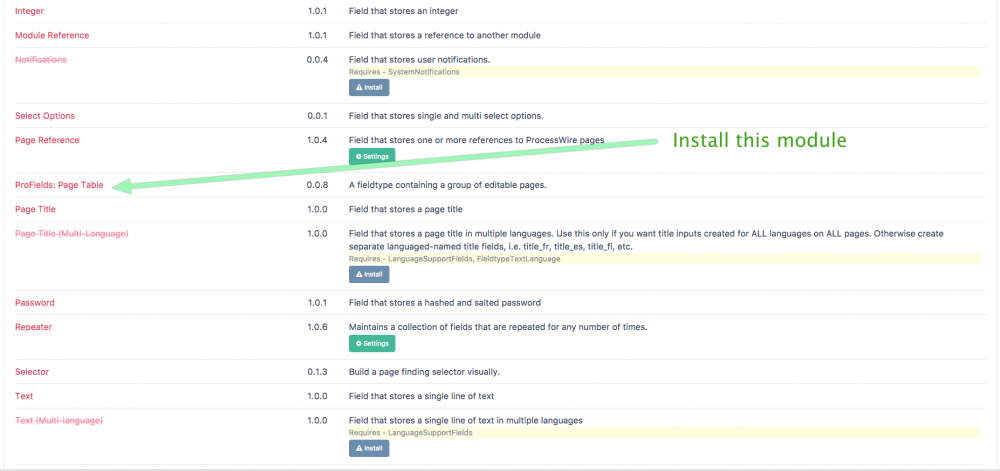Install the Text (Multi-language) module
This screenshot has width=1000, height=471.
[x=369, y=448]
